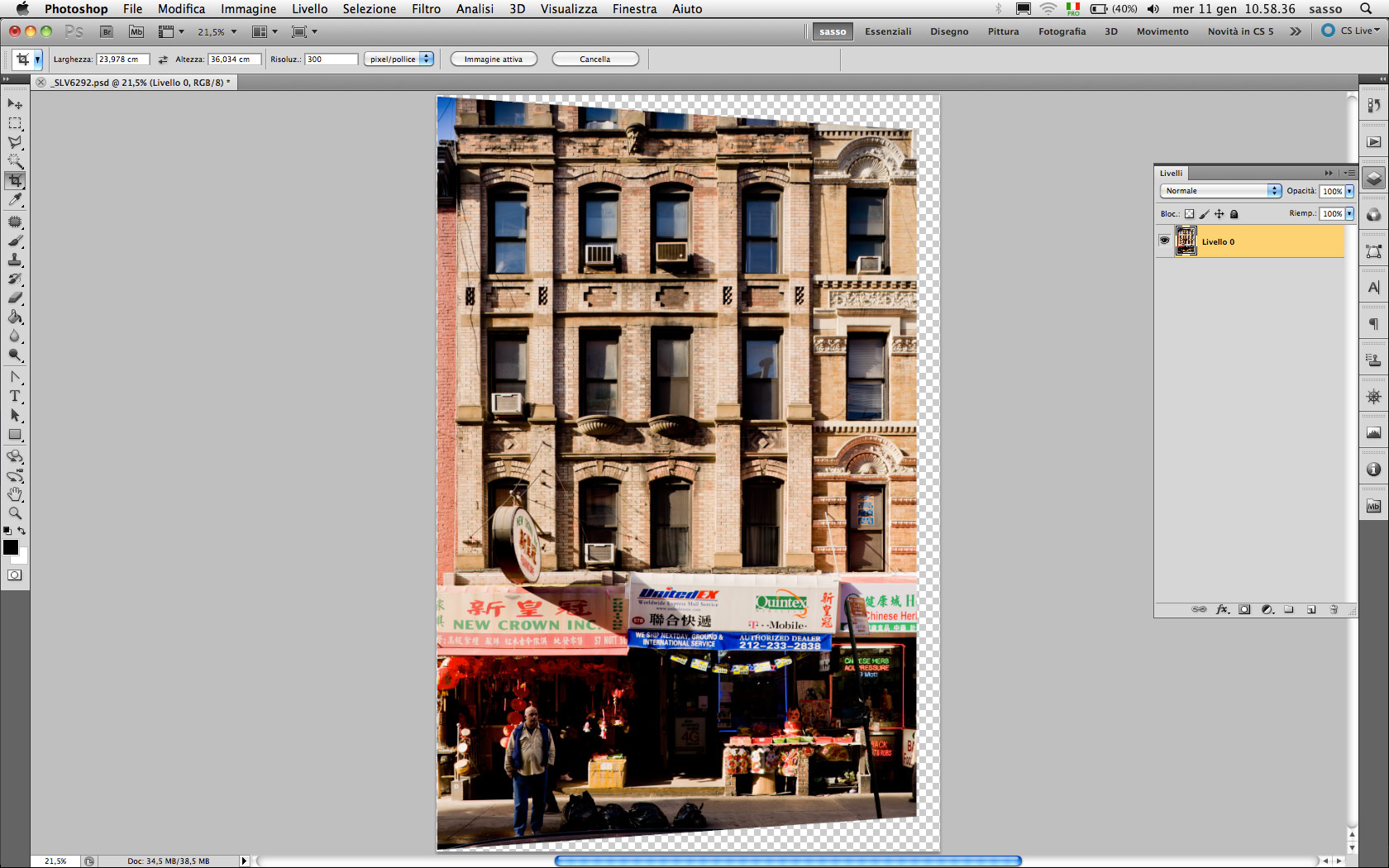Viewport: 1389px width, 868px height.
Task: Click the black foreground color swatch
Action: pyautogui.click(x=11, y=547)
